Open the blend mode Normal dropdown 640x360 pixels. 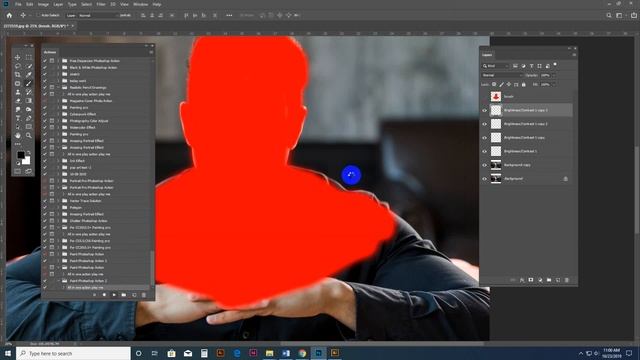502,75
